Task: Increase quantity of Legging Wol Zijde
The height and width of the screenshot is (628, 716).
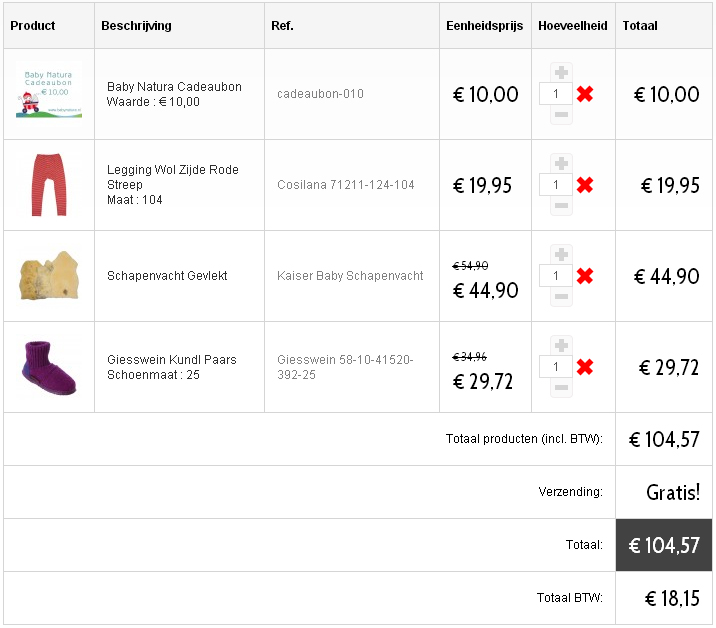Action: (x=561, y=164)
